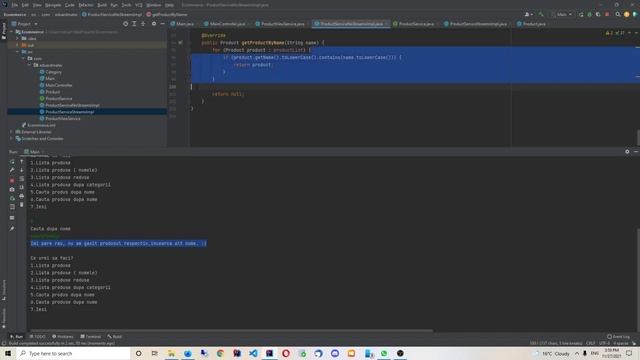This screenshot has width=640, height=360.
Task: Open the Main run configuration dropdown
Action: [x=562, y=14]
